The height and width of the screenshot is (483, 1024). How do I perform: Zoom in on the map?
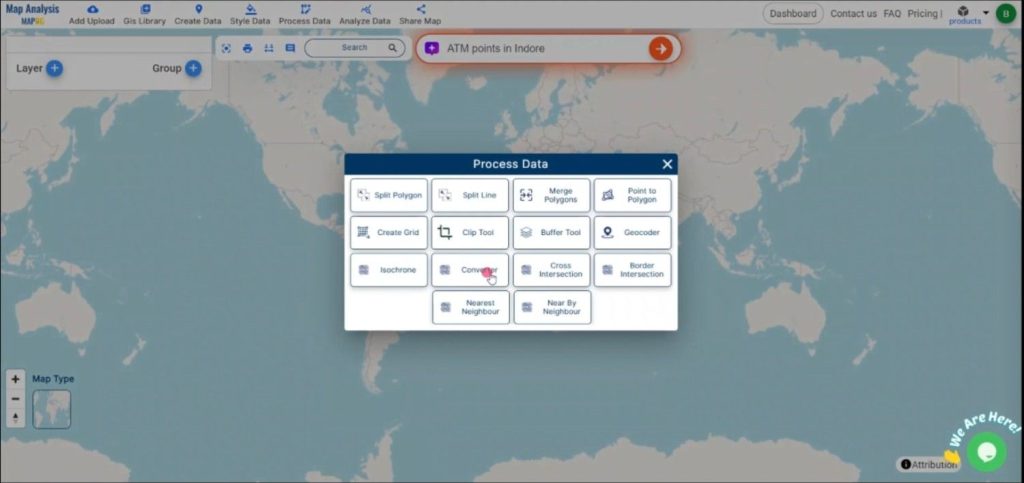[15, 380]
